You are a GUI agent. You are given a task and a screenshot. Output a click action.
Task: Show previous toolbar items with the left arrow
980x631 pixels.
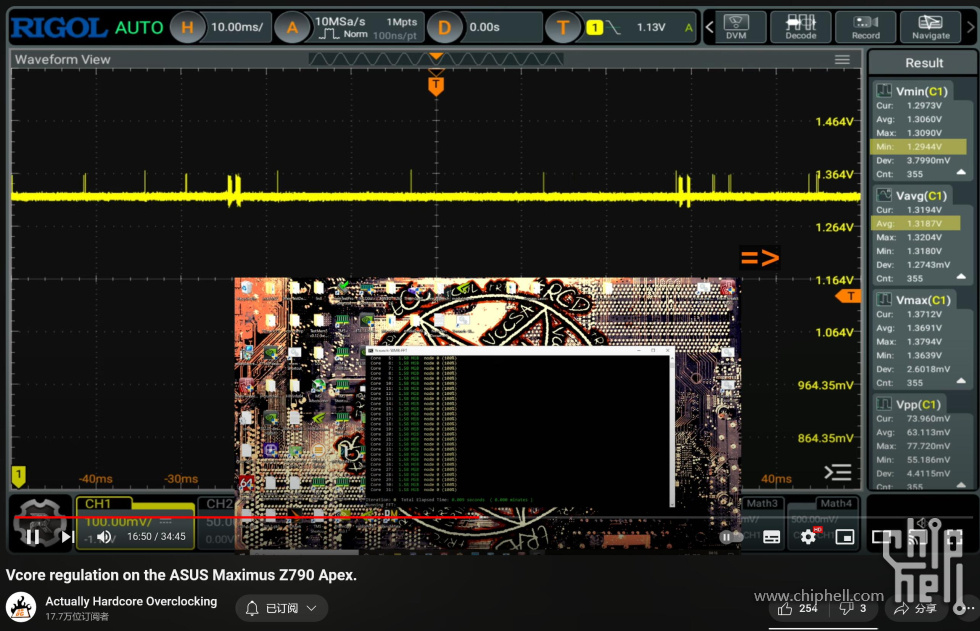point(709,27)
